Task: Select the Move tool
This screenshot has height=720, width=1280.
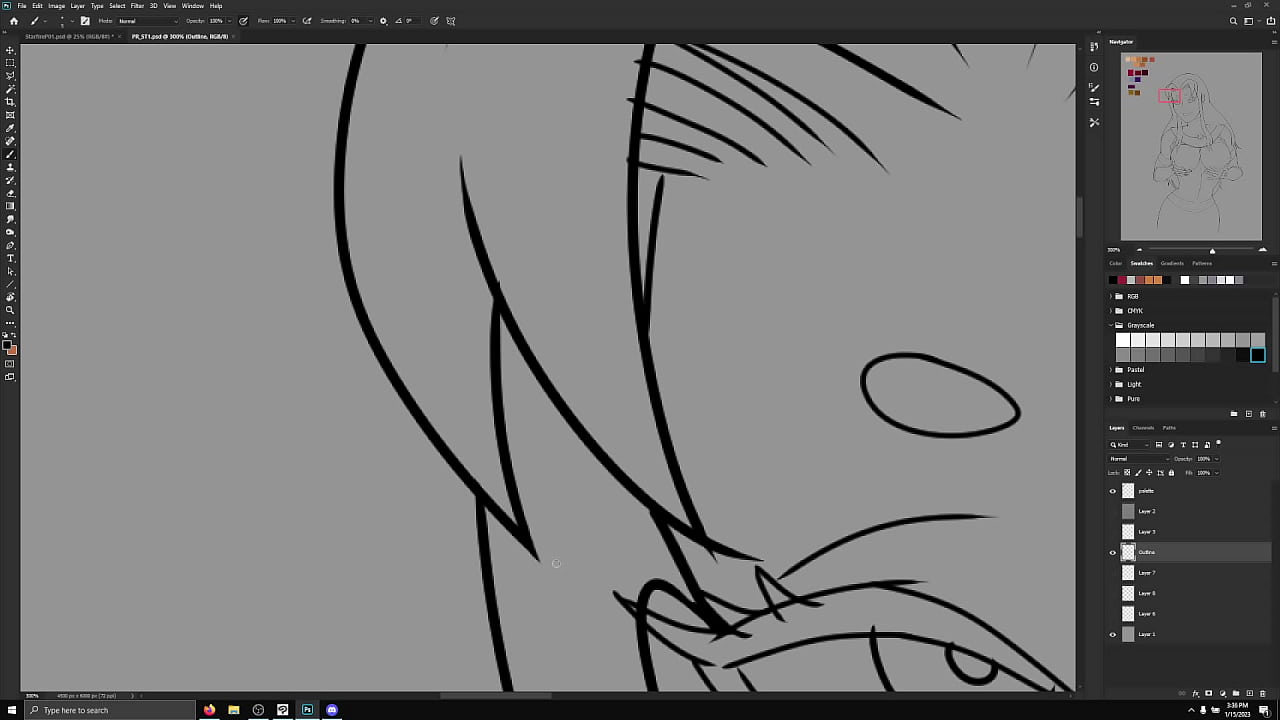Action: 10,48
